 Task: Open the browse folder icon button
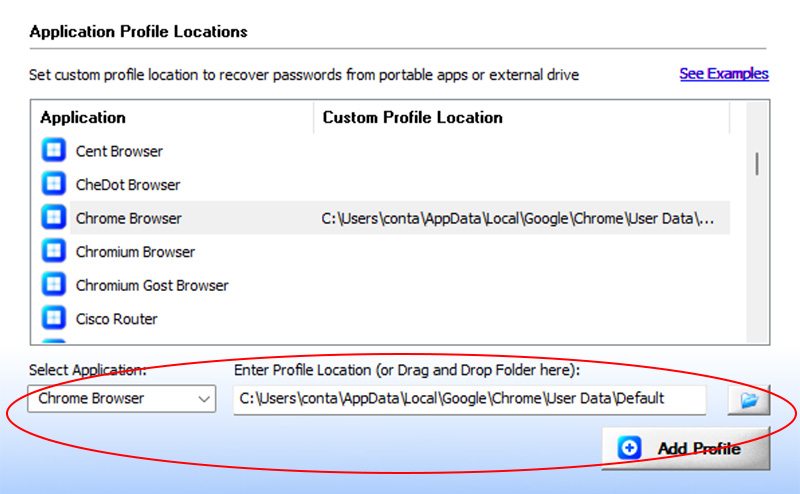point(748,400)
